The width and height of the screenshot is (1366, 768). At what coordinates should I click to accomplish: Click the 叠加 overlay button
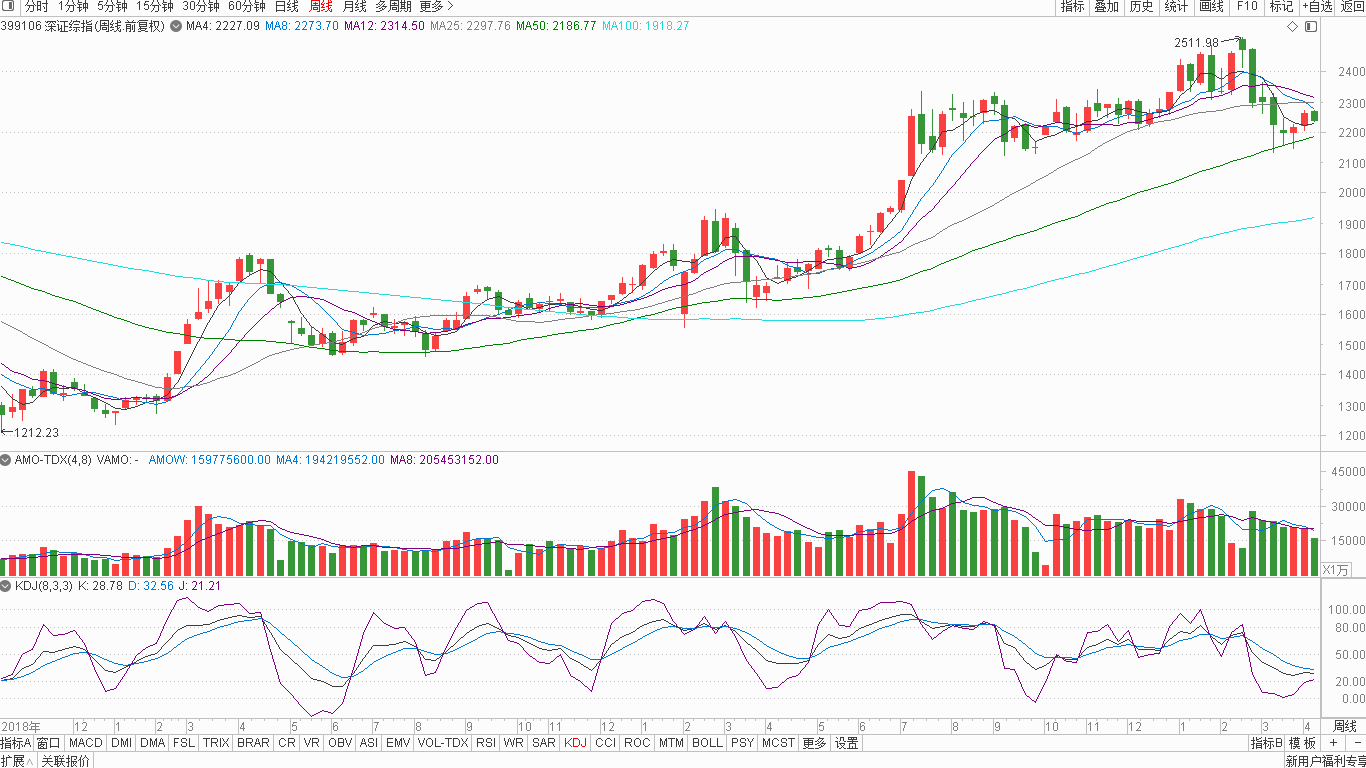tap(1106, 7)
